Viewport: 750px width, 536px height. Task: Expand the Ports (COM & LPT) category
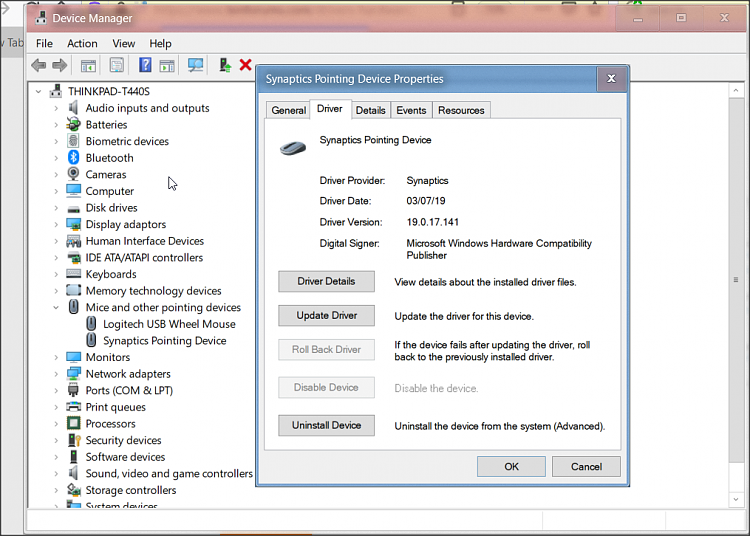point(56,390)
